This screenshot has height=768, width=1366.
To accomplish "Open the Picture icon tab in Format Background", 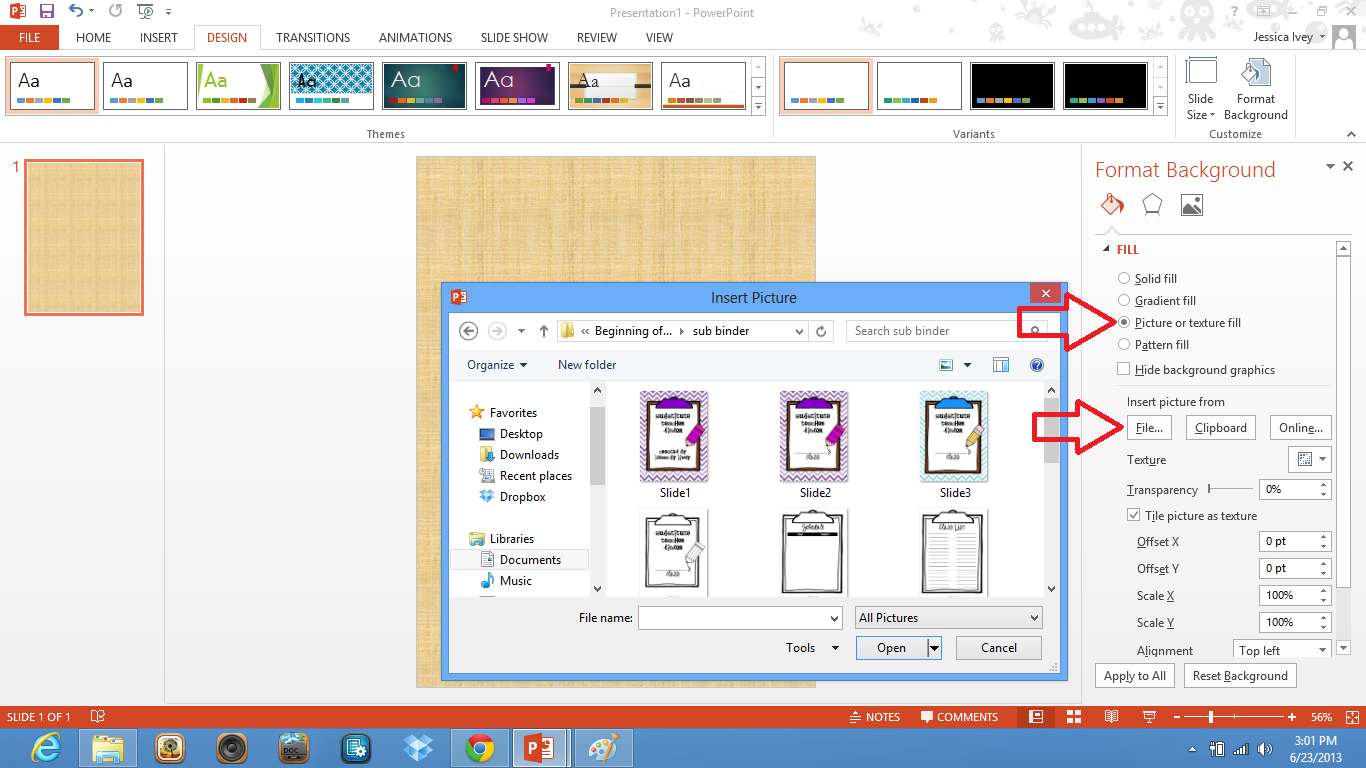I will [1191, 205].
